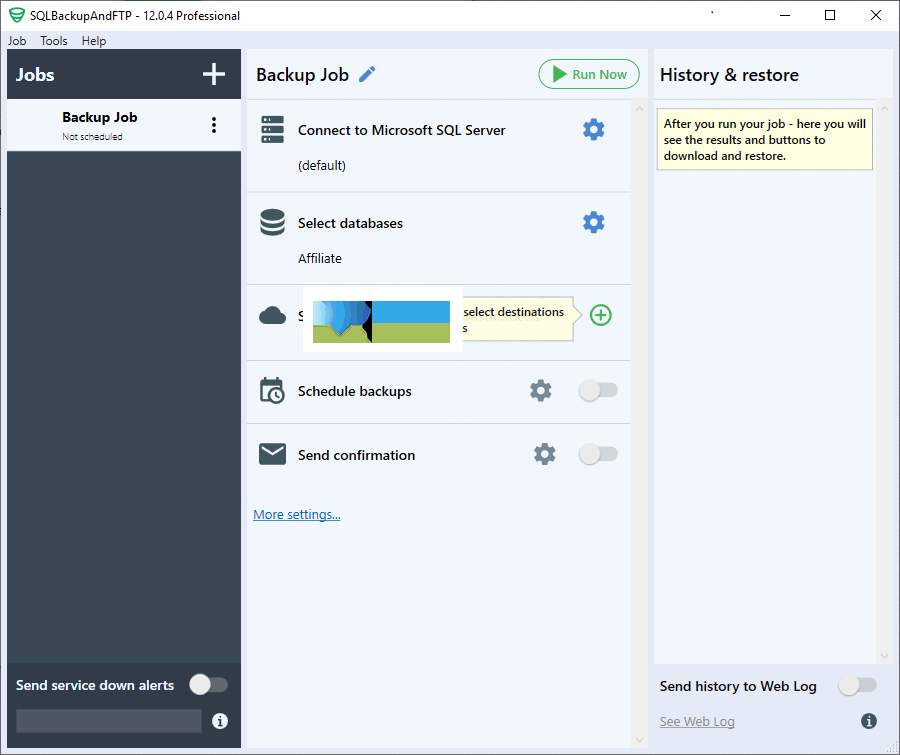Viewport: 900px width, 755px height.
Task: Click the SQLBackupAndFTP app logo in title bar
Action: point(17,16)
